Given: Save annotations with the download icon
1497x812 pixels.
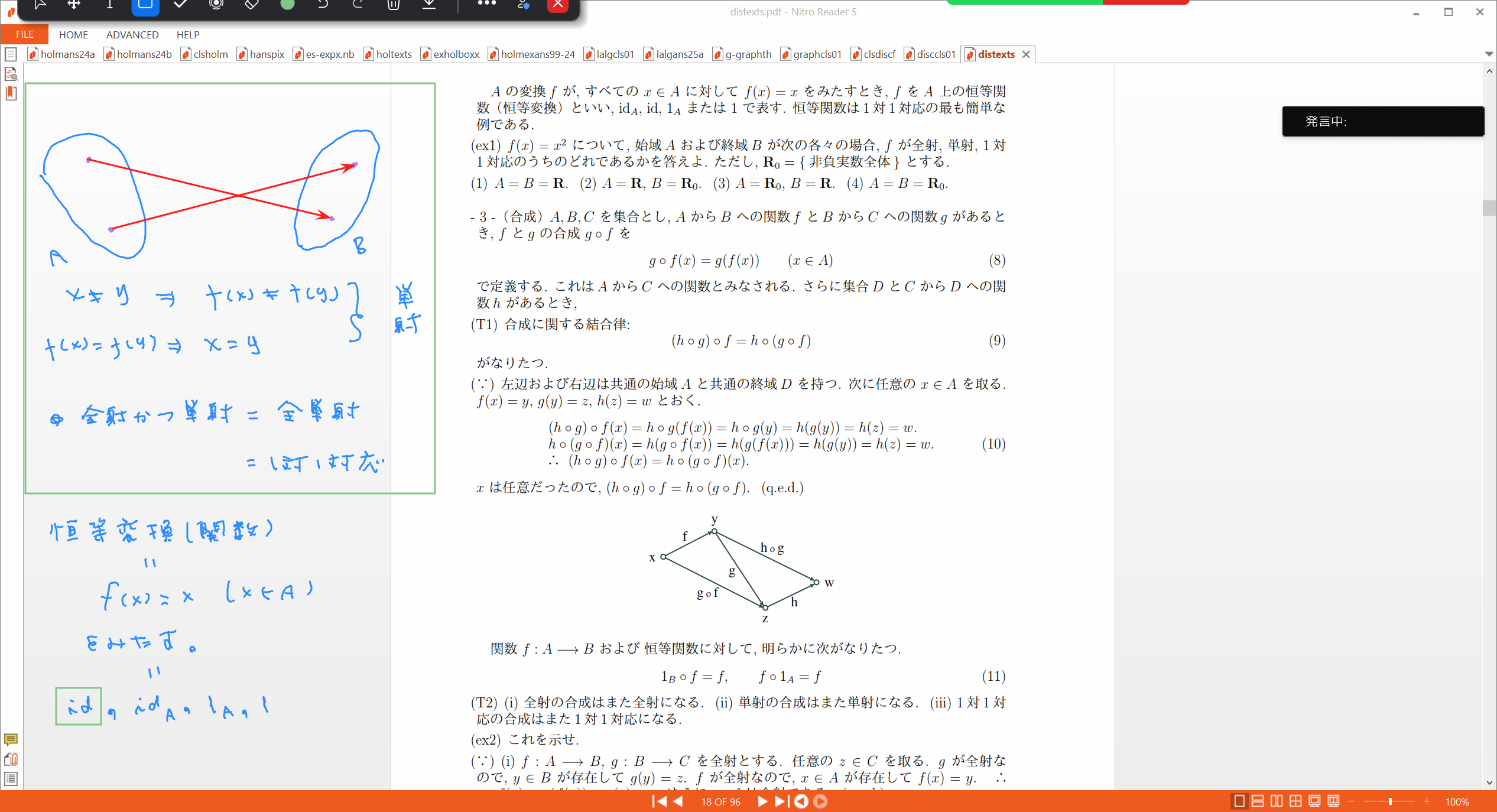Looking at the screenshot, I should pyautogui.click(x=429, y=5).
